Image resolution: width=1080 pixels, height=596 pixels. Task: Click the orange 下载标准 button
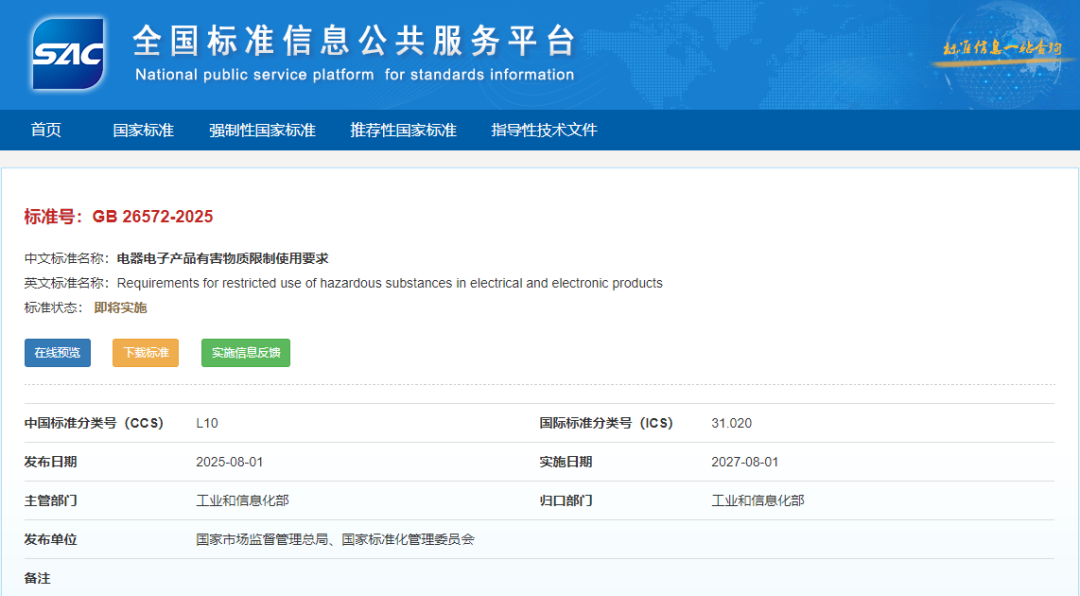[145, 352]
